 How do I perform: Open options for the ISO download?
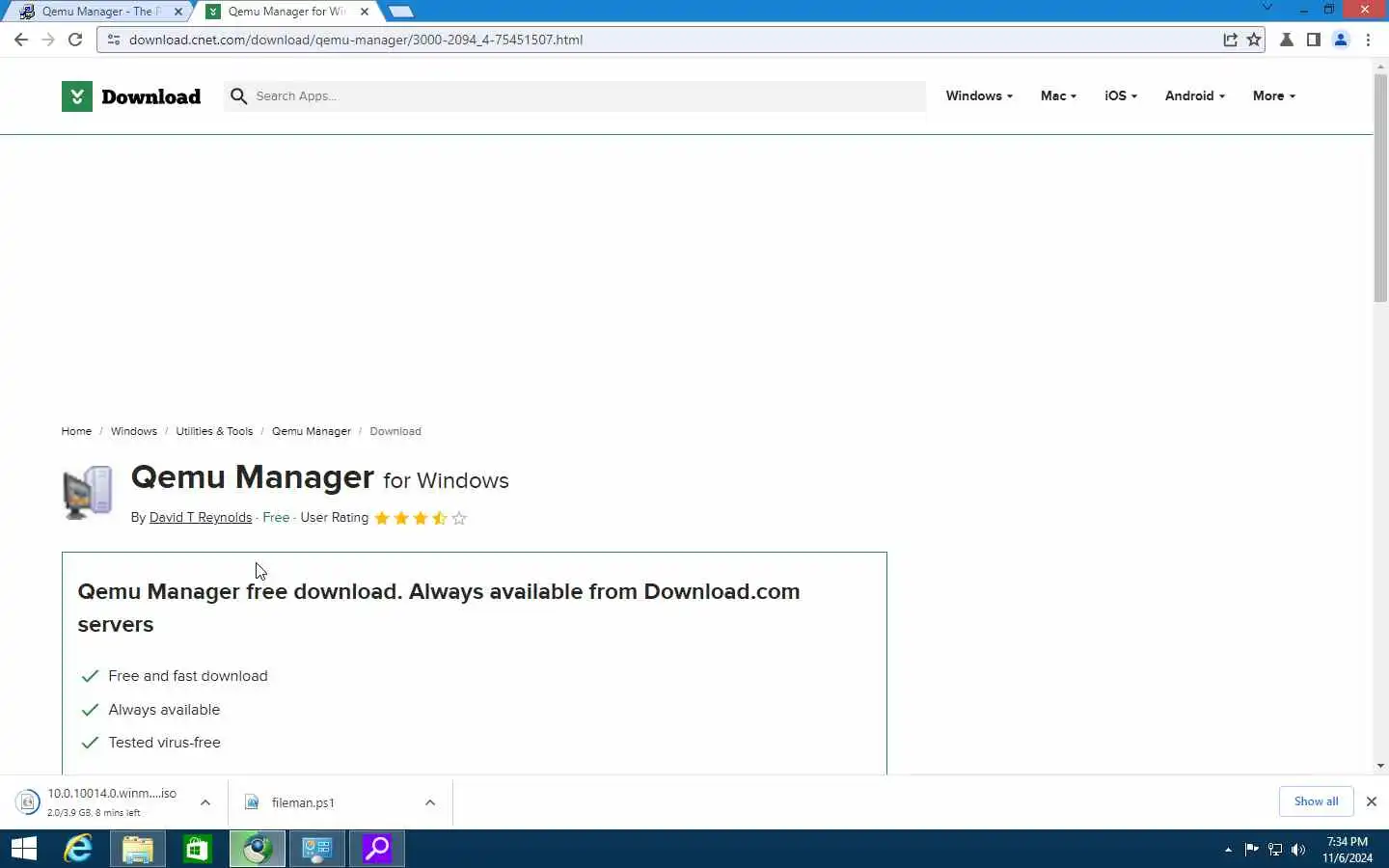[205, 802]
